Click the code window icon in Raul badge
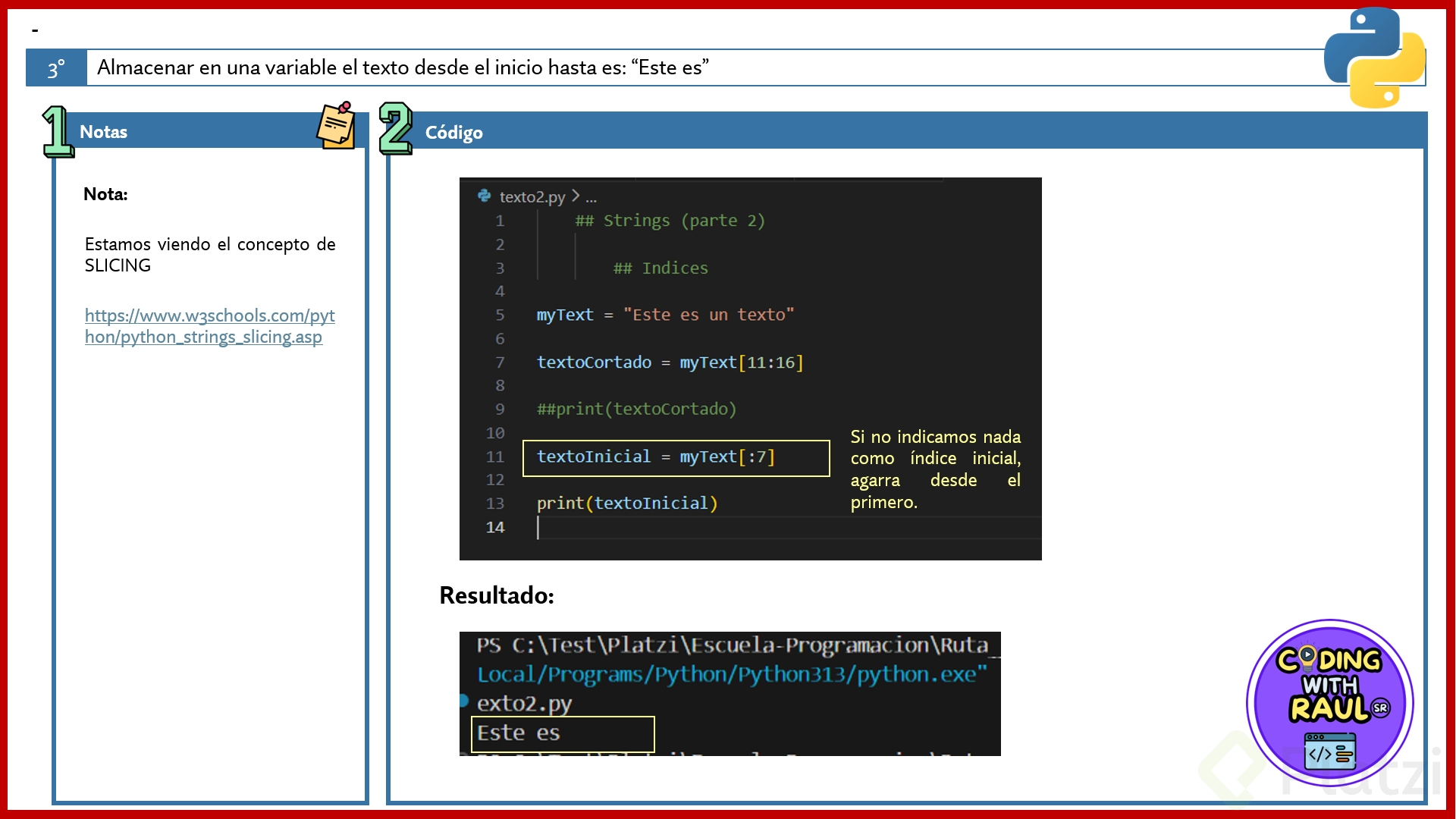Screen dimensions: 1456x819 [x=1330, y=751]
